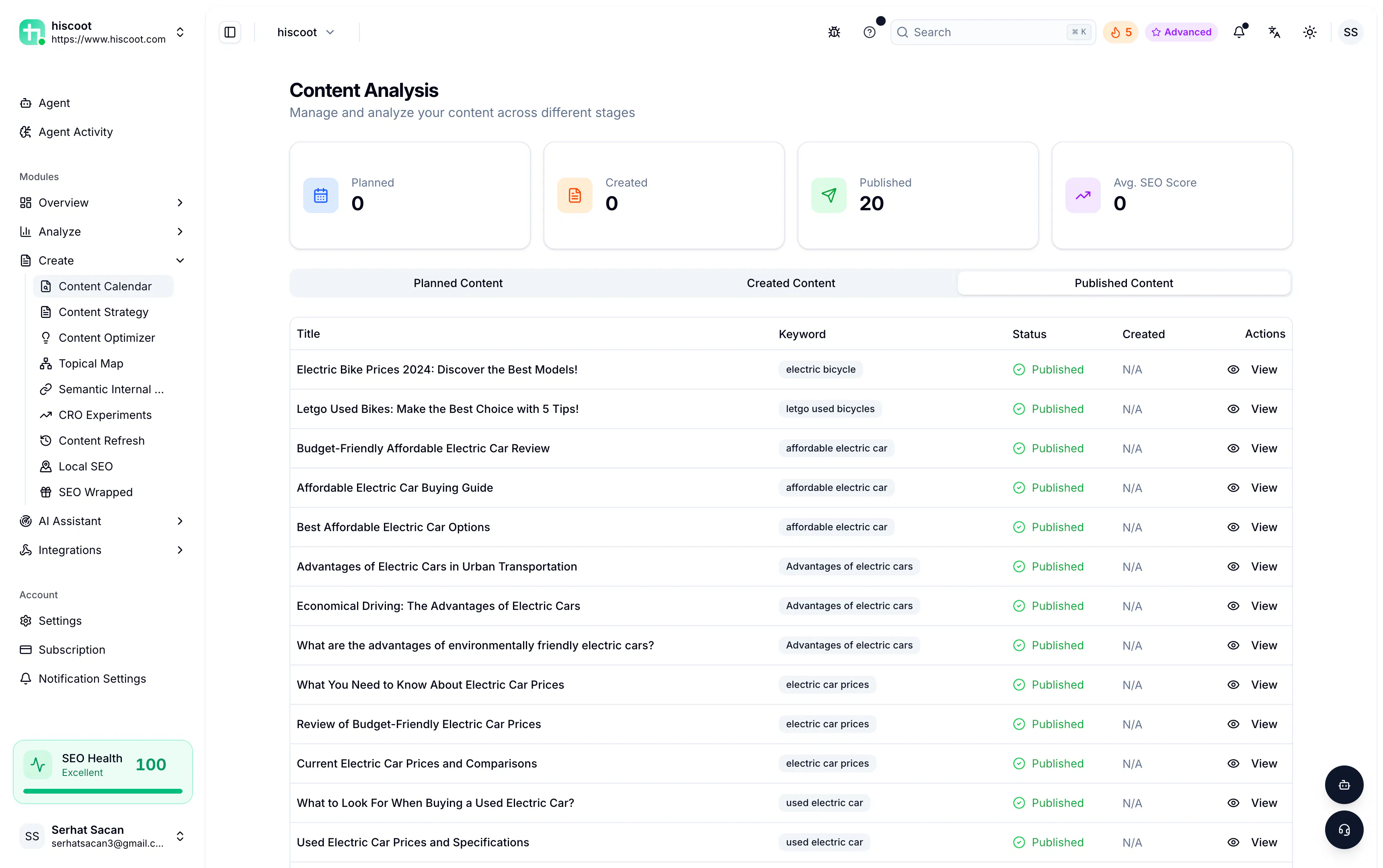Click eye icon for Electric Bike Prices 2024 row
The width and height of the screenshot is (1383, 868).
coord(1233,370)
